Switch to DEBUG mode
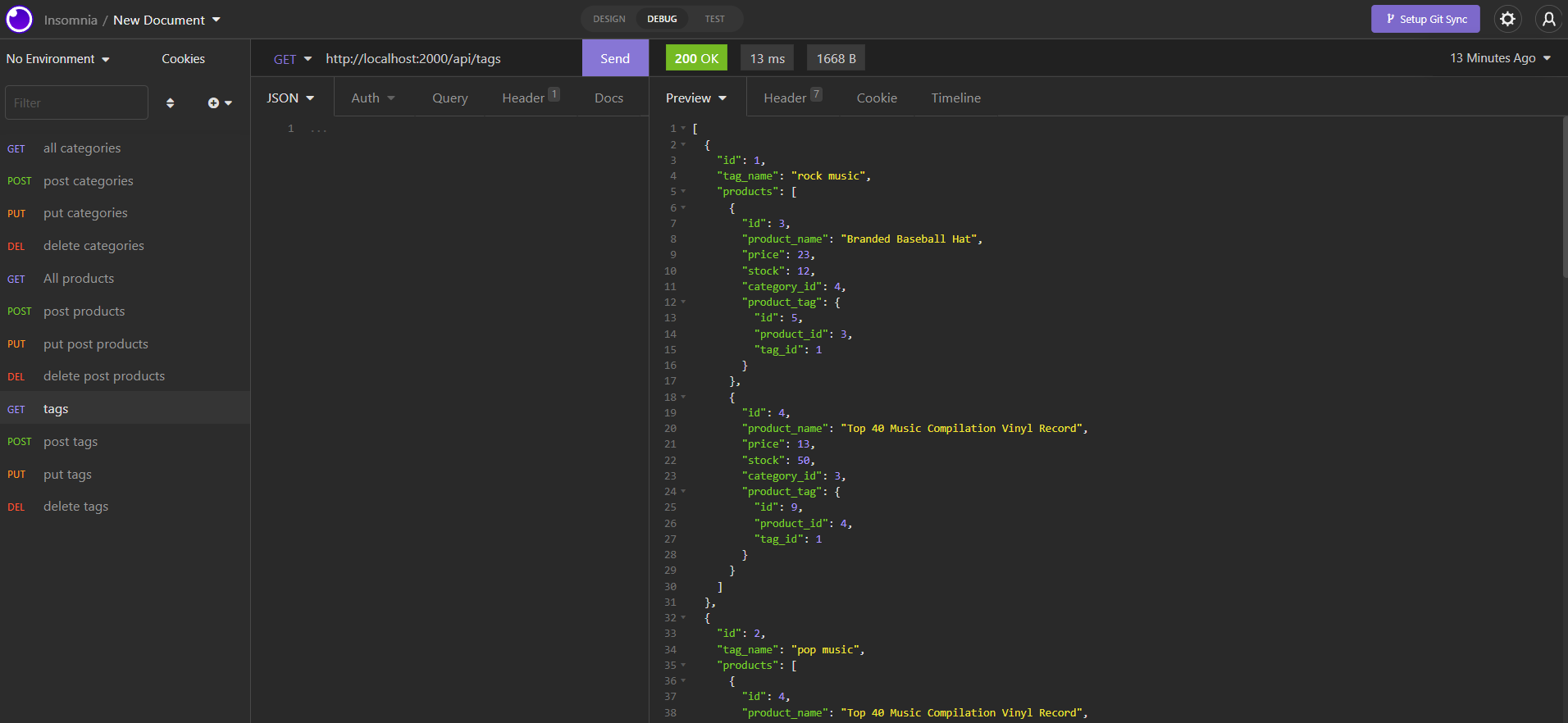The width and height of the screenshot is (1568, 723). pos(662,19)
